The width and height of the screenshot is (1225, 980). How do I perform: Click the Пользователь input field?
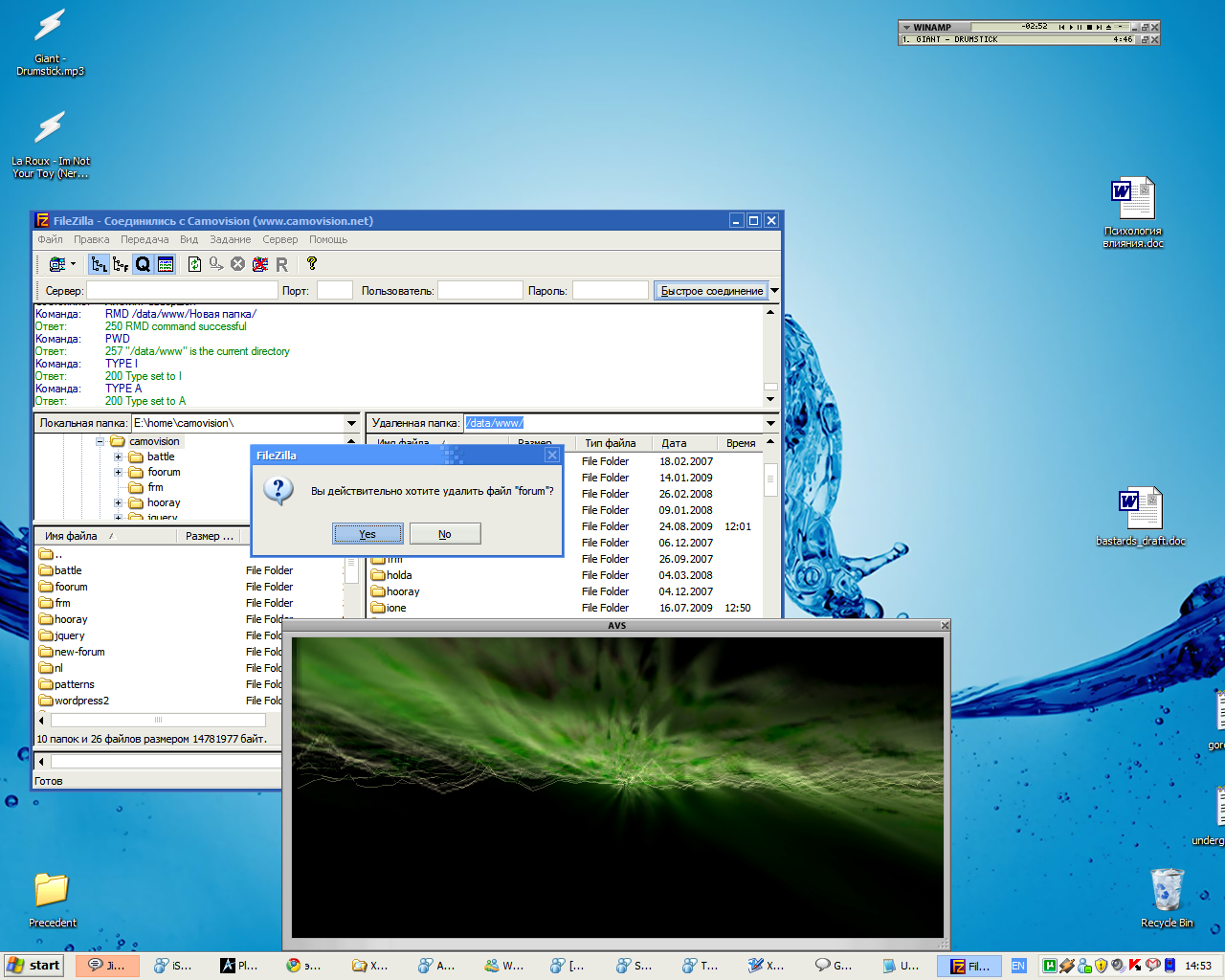[479, 291]
